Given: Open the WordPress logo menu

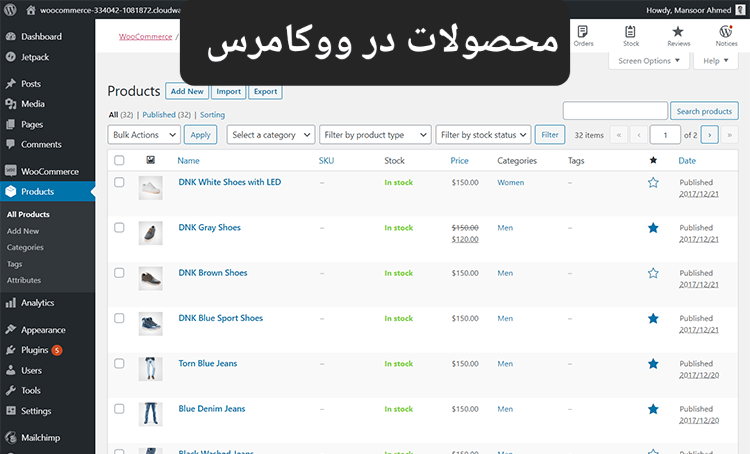Looking at the screenshot, I should (10, 10).
